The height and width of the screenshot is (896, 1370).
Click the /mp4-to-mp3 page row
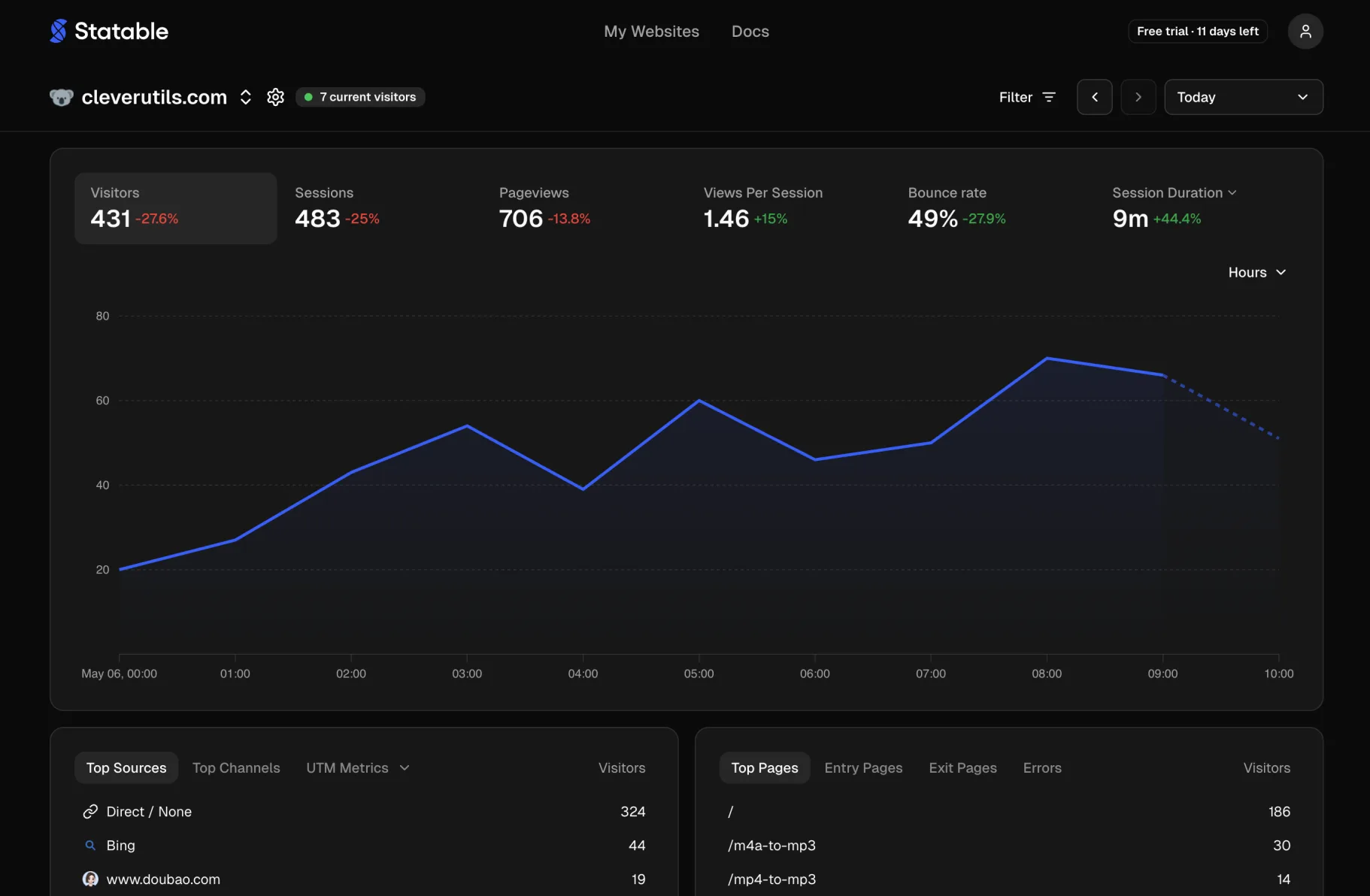point(1009,879)
